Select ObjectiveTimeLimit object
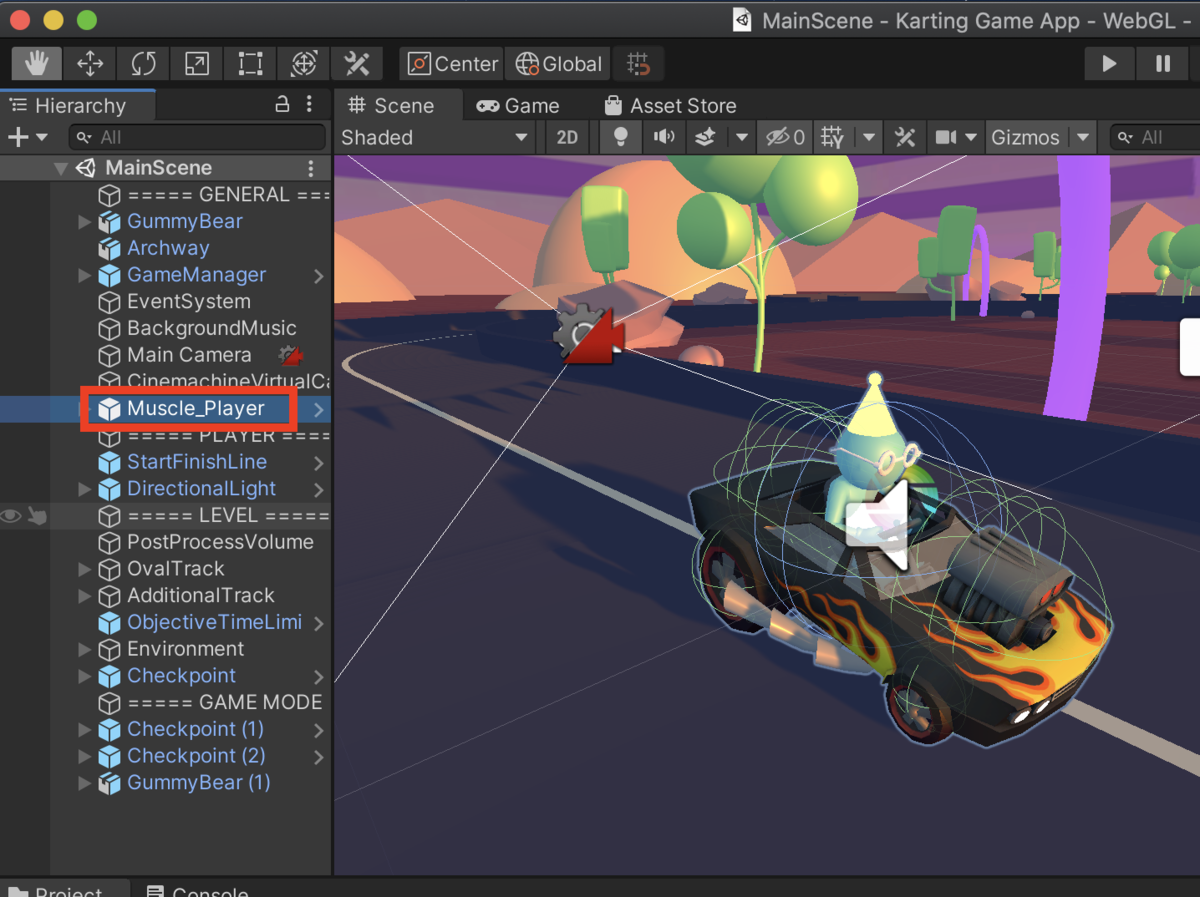This screenshot has height=897, width=1200. click(x=214, y=622)
